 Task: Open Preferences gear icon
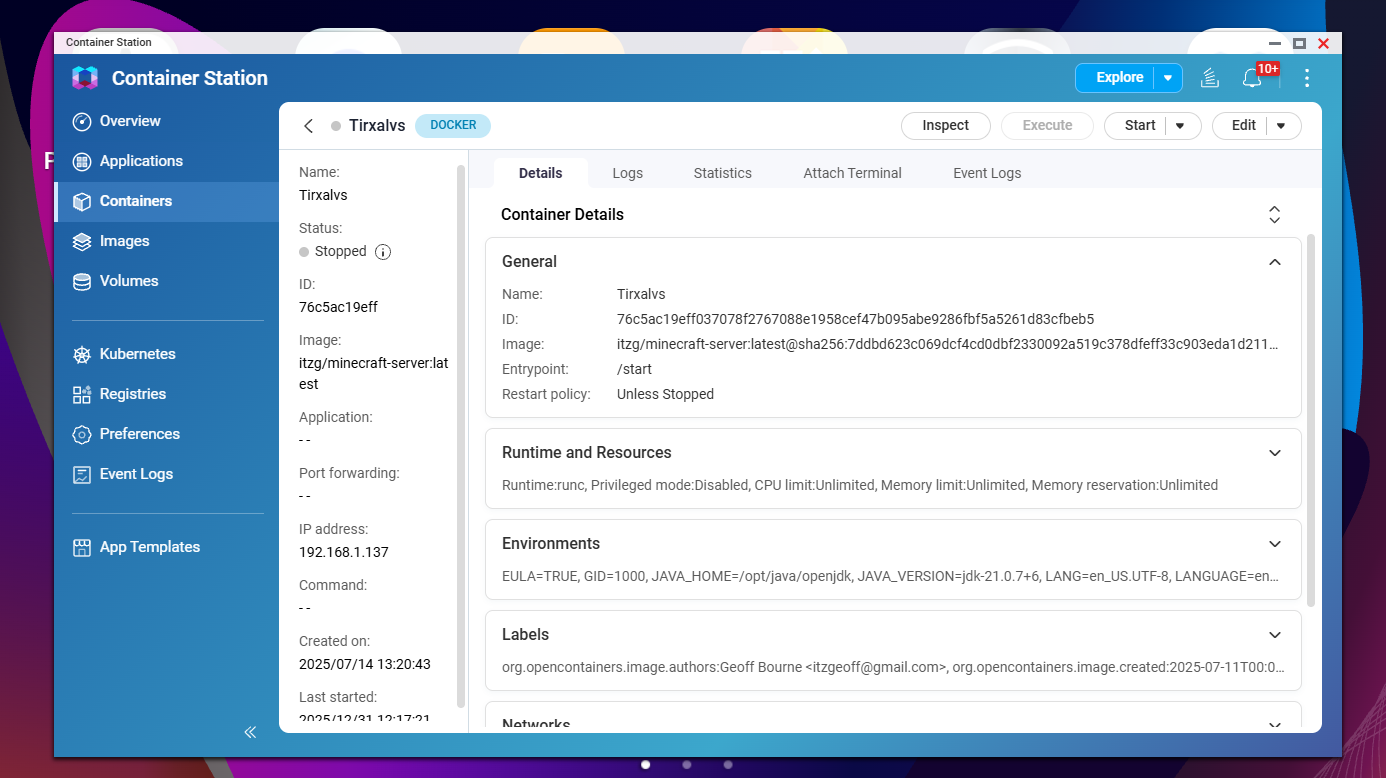tap(82, 434)
